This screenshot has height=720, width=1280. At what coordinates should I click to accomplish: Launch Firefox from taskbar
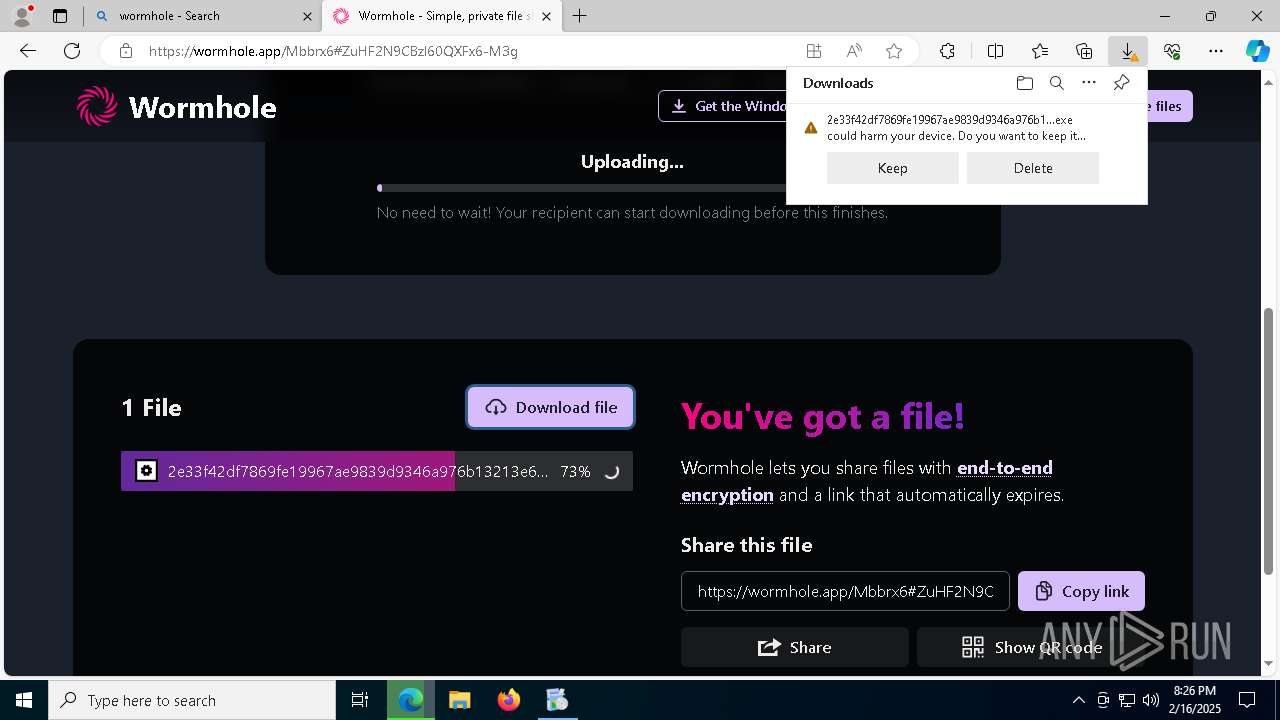pos(509,700)
